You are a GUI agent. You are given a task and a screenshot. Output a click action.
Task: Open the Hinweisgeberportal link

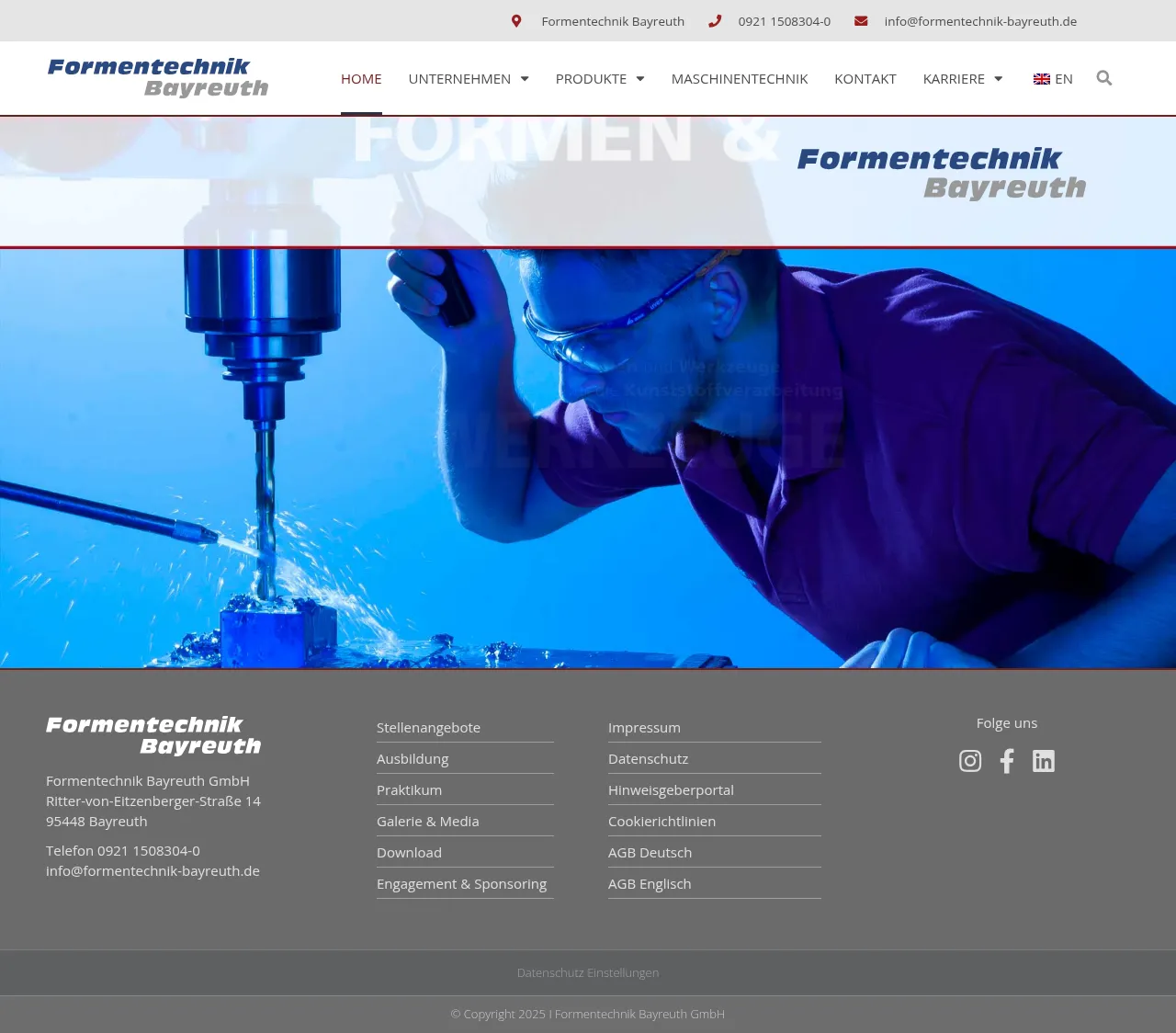point(671,790)
